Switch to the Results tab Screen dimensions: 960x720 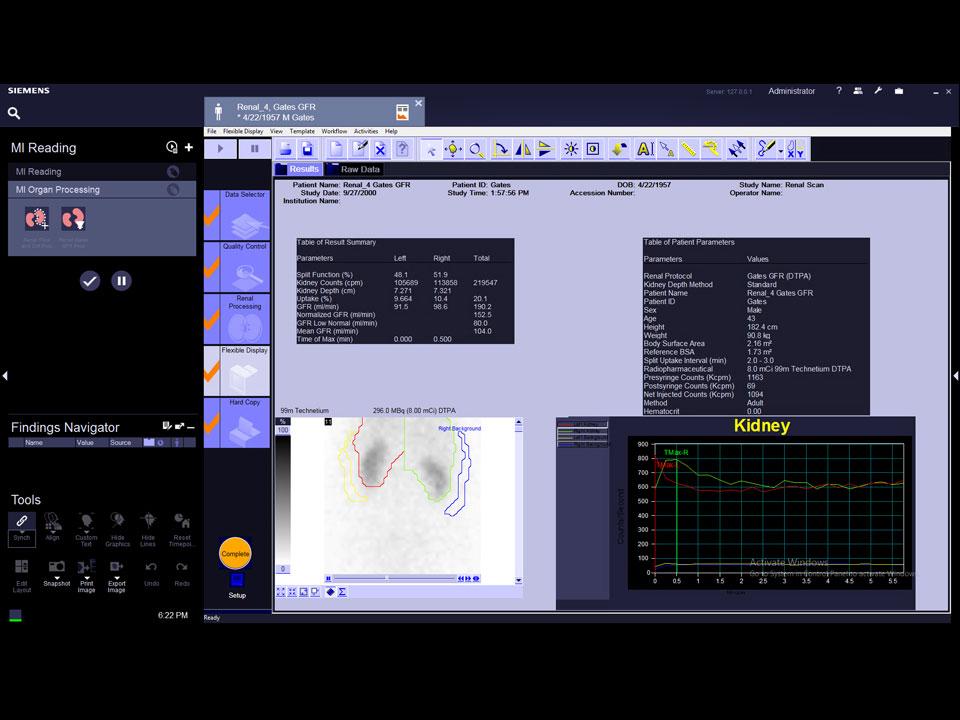point(298,169)
